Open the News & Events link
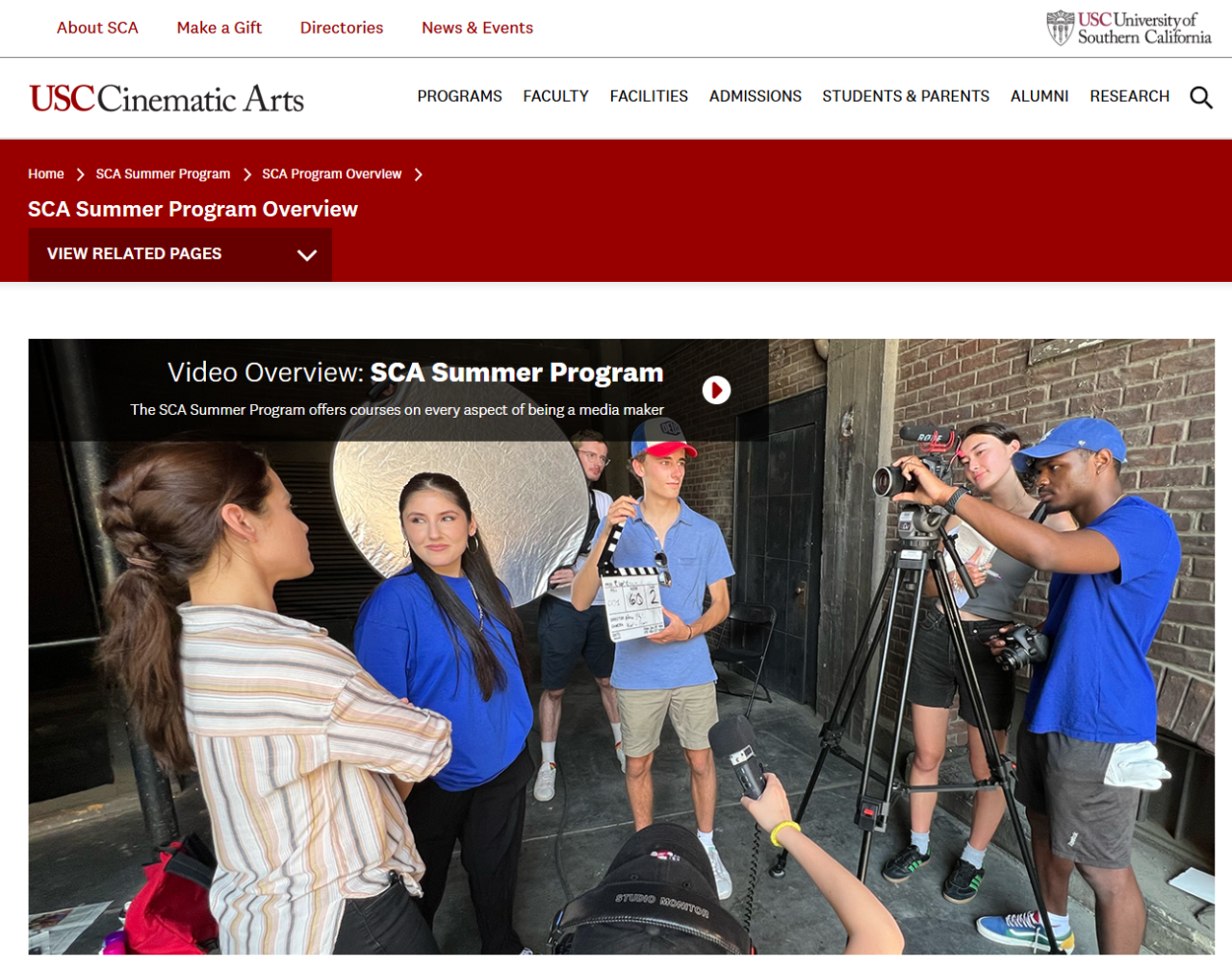The height and width of the screenshot is (970, 1232). click(477, 28)
